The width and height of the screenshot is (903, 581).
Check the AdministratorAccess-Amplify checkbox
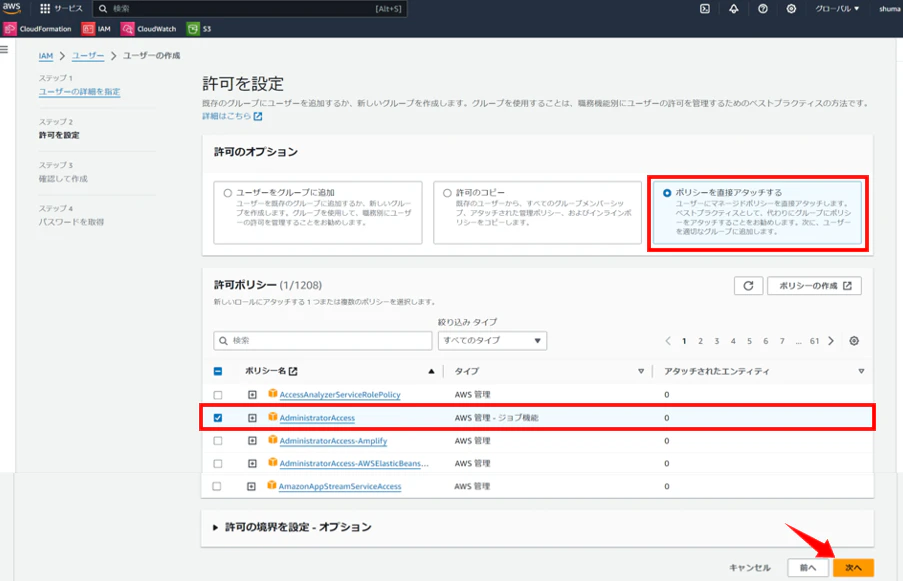pyautogui.click(x=218, y=441)
